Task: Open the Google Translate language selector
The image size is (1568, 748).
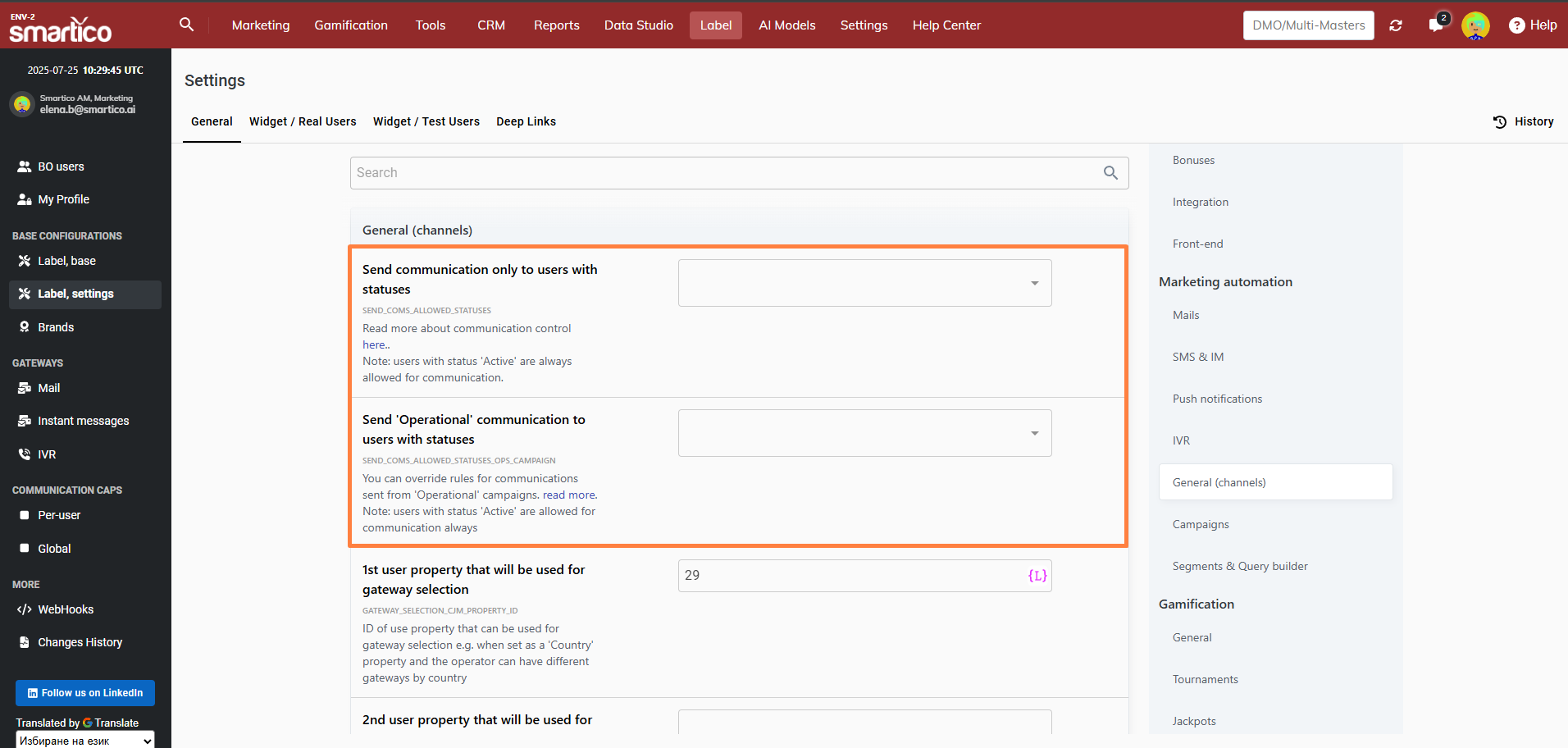Action: click(x=84, y=741)
